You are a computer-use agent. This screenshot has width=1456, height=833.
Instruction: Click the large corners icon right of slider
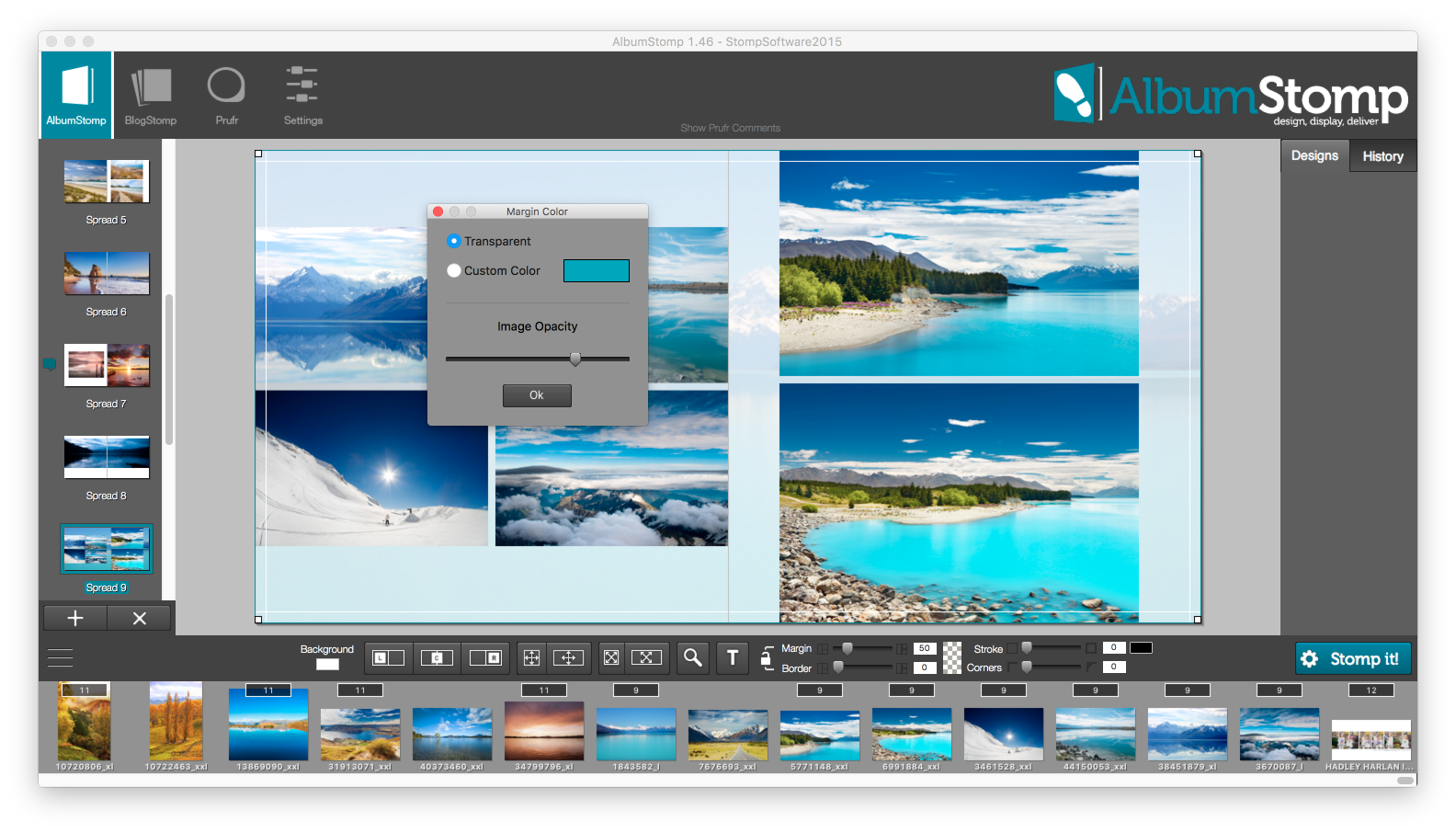click(x=1091, y=668)
